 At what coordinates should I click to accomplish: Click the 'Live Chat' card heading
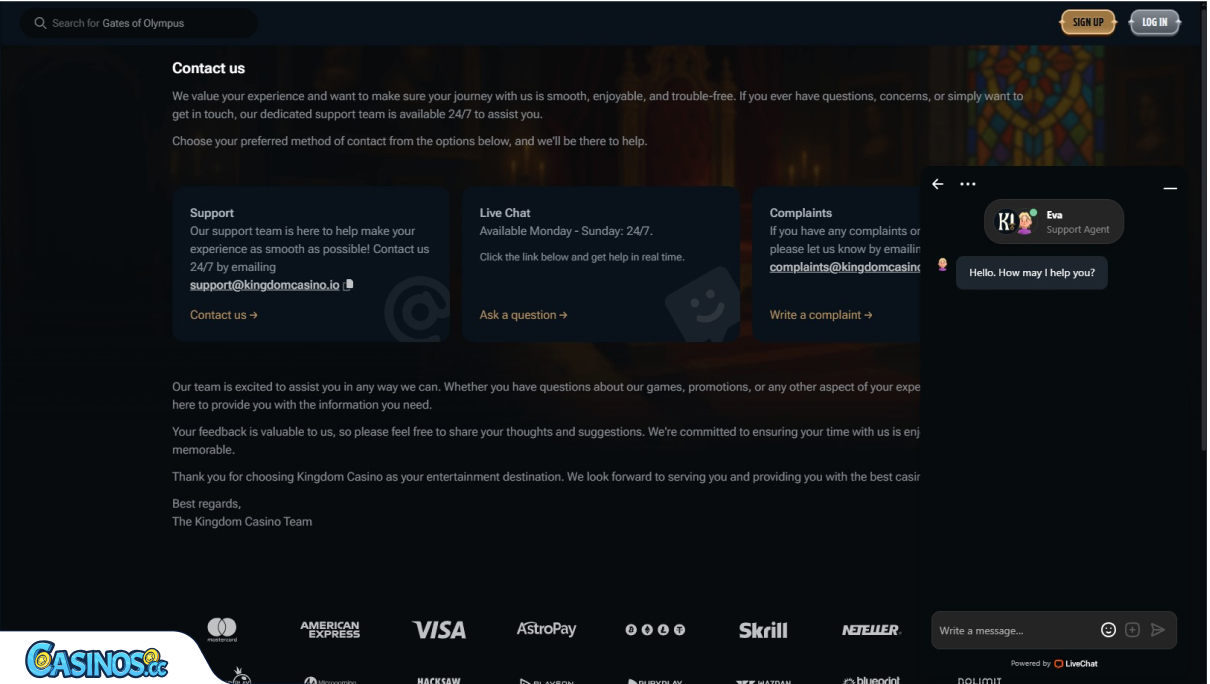[x=505, y=213]
